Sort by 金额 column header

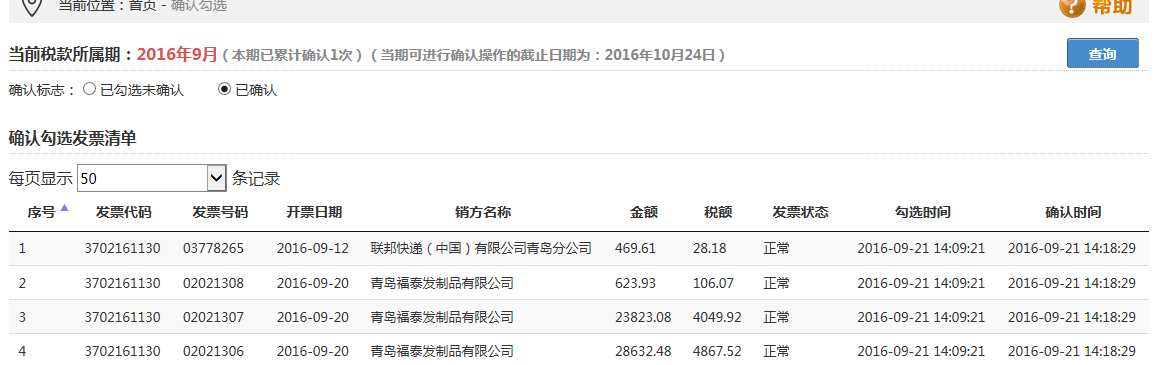(644, 213)
